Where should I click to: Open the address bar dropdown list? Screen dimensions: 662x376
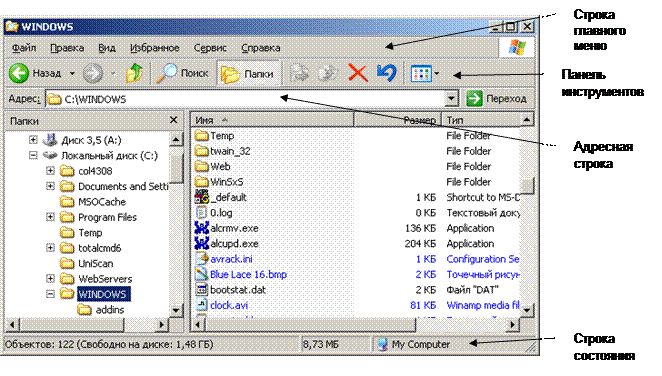(x=451, y=99)
